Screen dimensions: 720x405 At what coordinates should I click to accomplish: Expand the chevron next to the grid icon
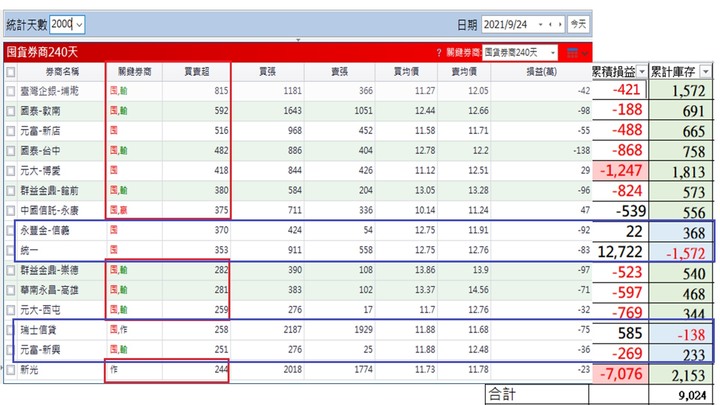pyautogui.click(x=584, y=53)
